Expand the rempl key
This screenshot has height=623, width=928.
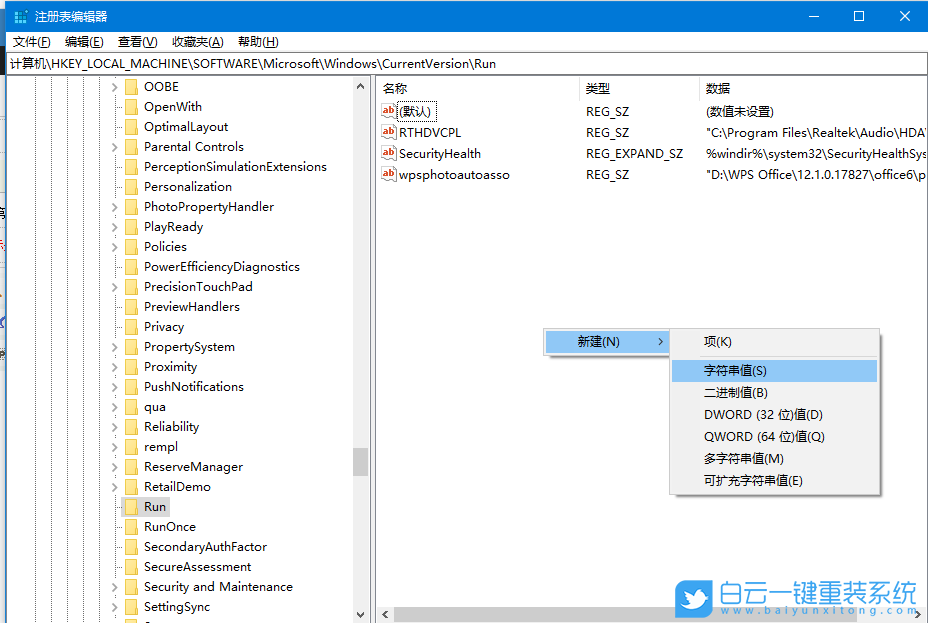click(x=113, y=446)
